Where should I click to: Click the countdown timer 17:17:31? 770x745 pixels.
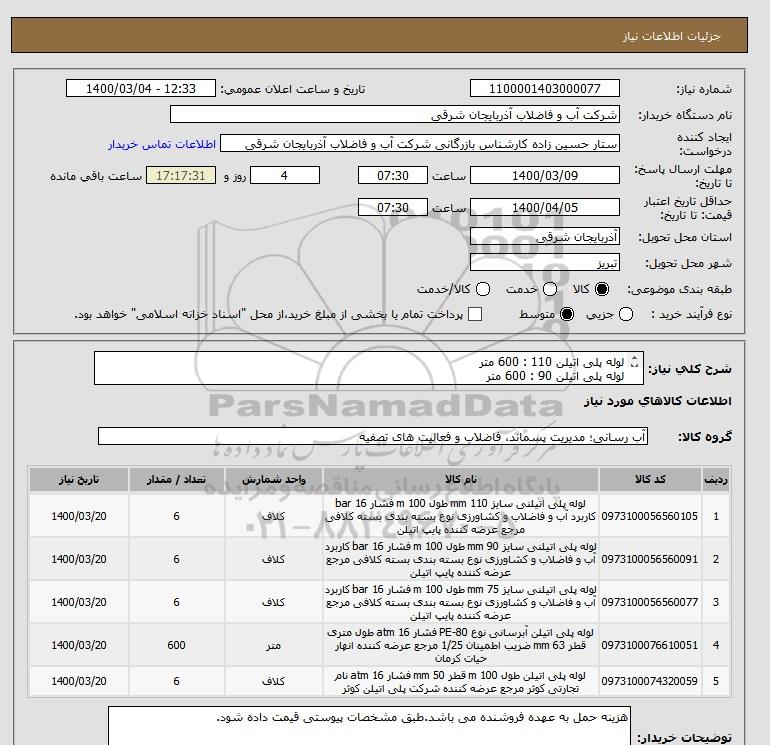coord(181,175)
